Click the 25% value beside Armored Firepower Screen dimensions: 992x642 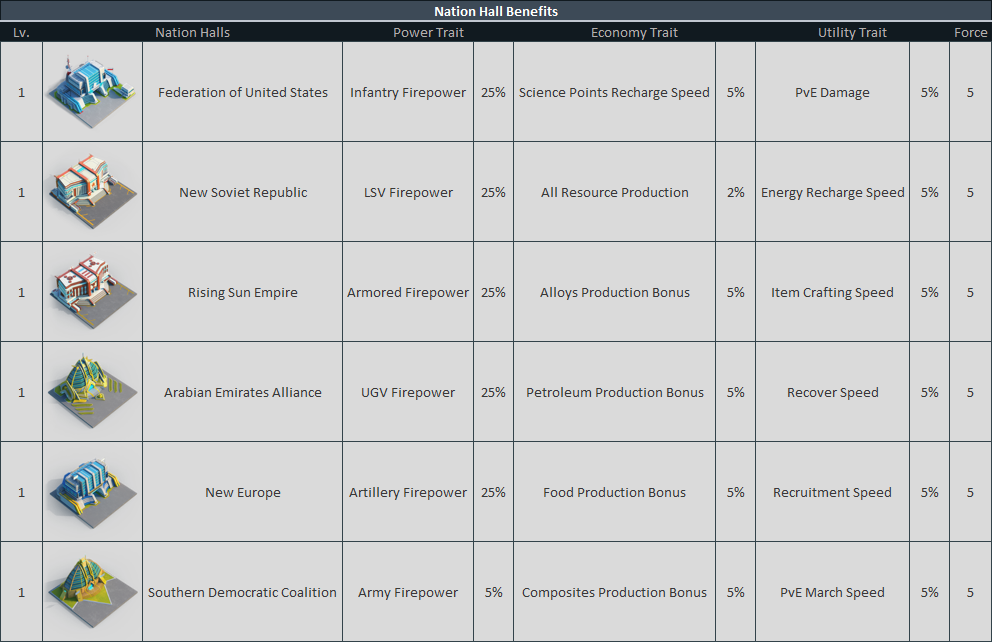click(493, 292)
